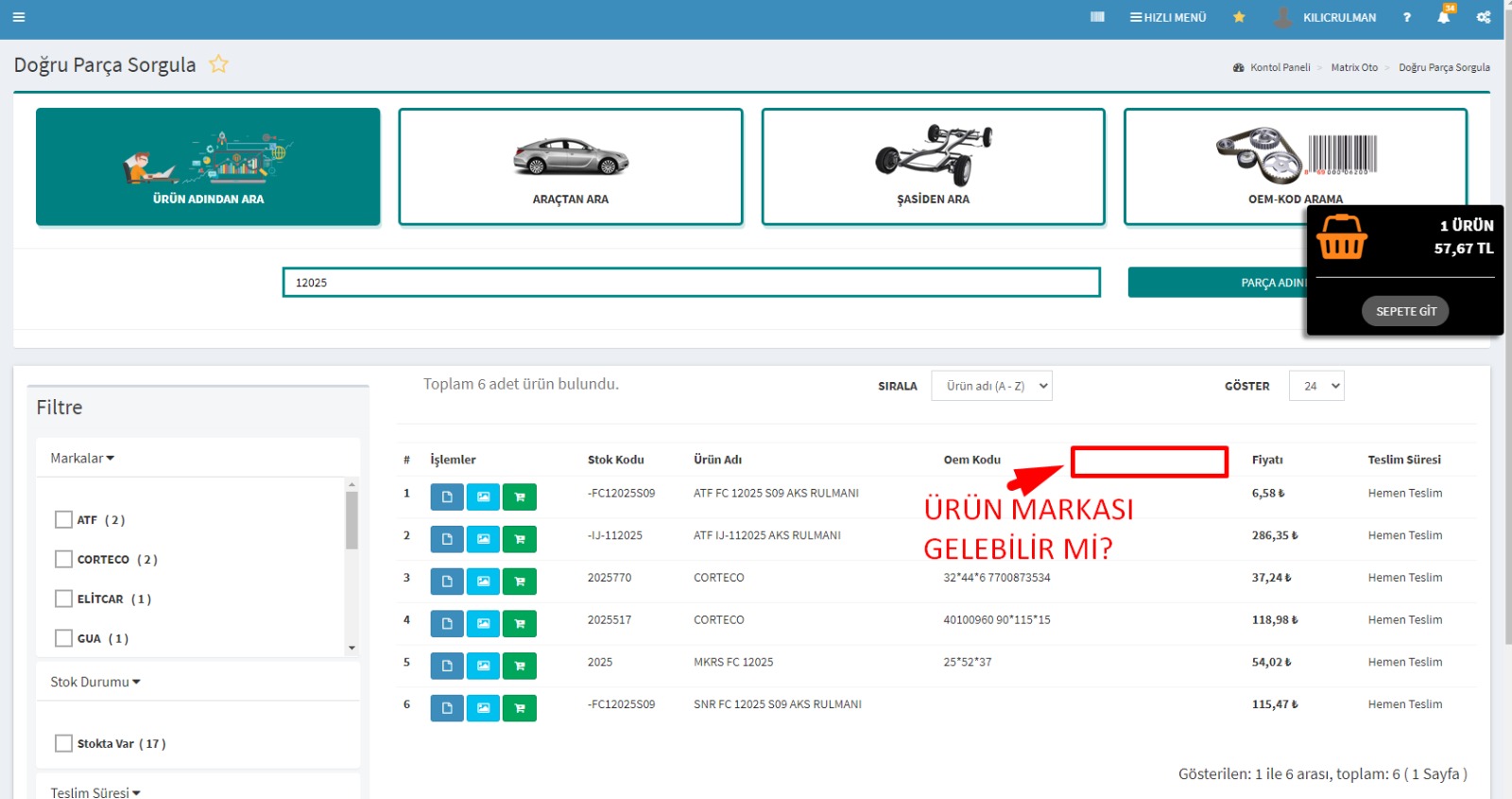Screen dimensions: 1512x799
Task: Add row 1 product to cart
Action: point(520,497)
